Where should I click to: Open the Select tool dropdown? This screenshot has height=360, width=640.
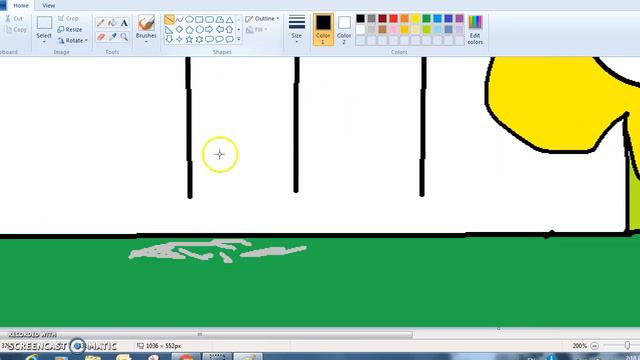[44, 42]
